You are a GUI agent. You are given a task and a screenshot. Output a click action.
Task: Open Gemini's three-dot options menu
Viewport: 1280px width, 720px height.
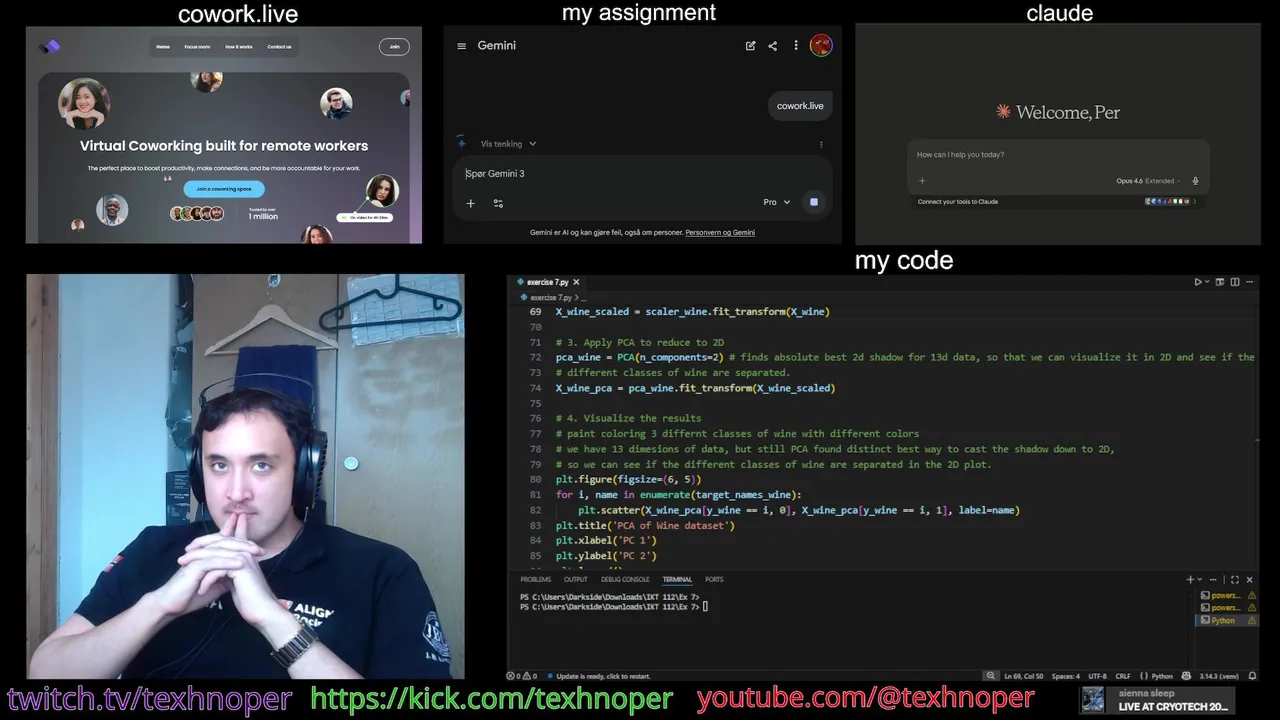796,46
